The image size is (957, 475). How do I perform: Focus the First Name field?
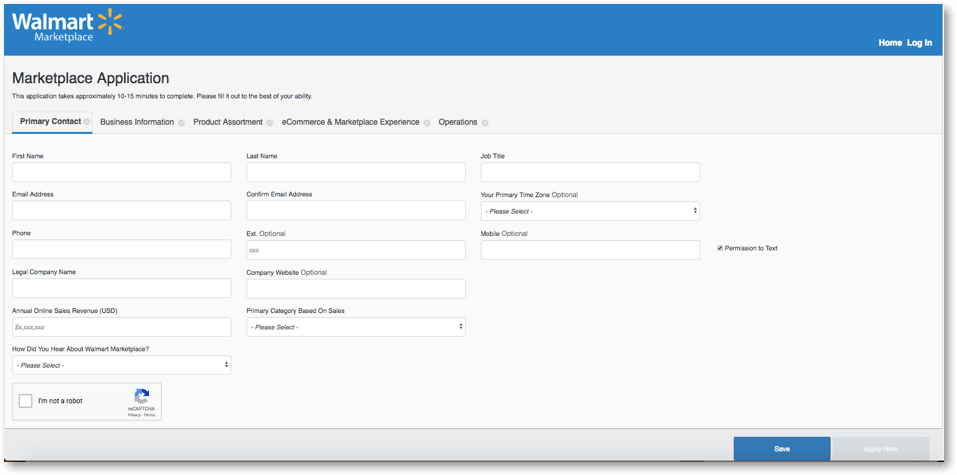[121, 172]
